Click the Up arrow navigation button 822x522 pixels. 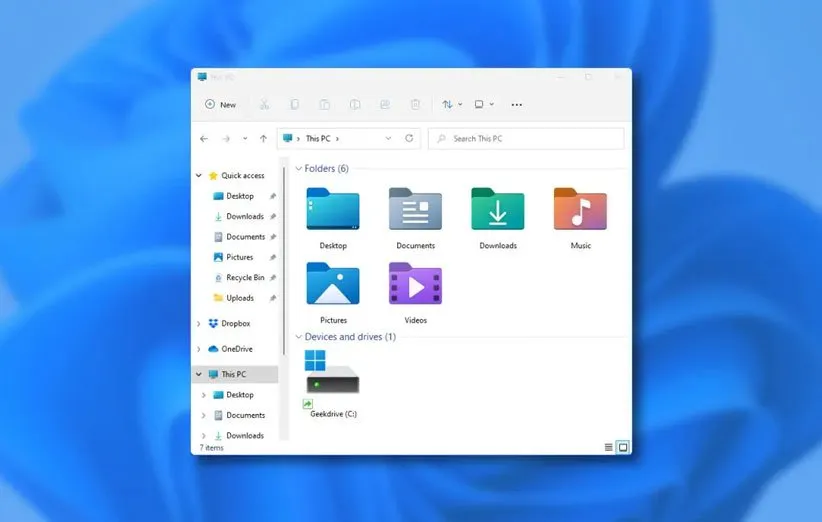[263, 138]
